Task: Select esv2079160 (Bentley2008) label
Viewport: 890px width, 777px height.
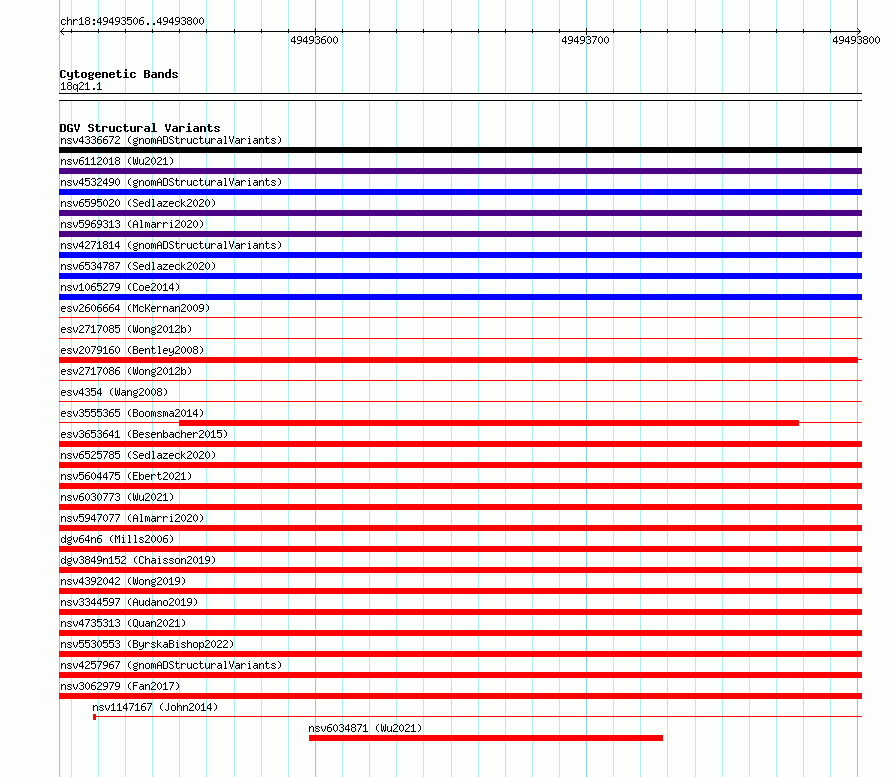Action: coord(132,350)
